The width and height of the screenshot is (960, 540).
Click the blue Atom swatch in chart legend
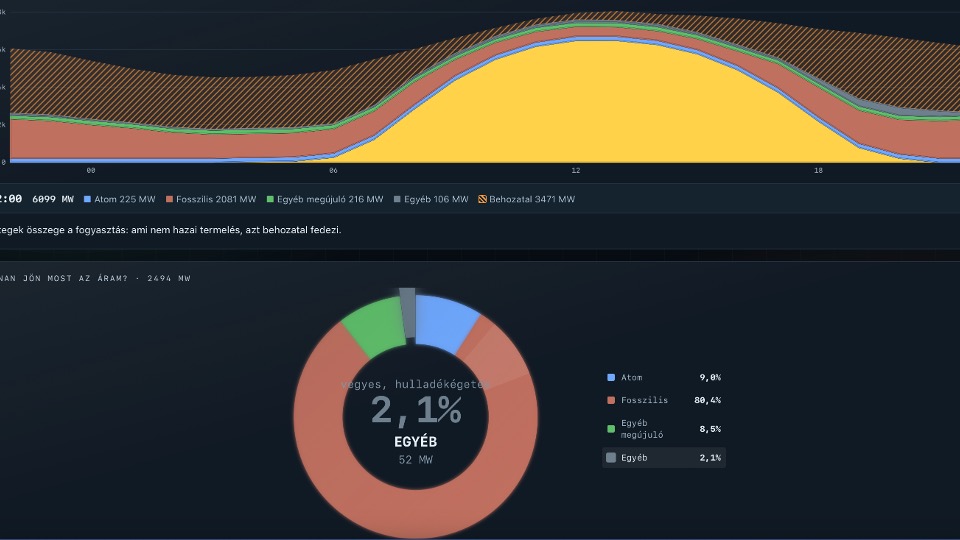[87, 199]
